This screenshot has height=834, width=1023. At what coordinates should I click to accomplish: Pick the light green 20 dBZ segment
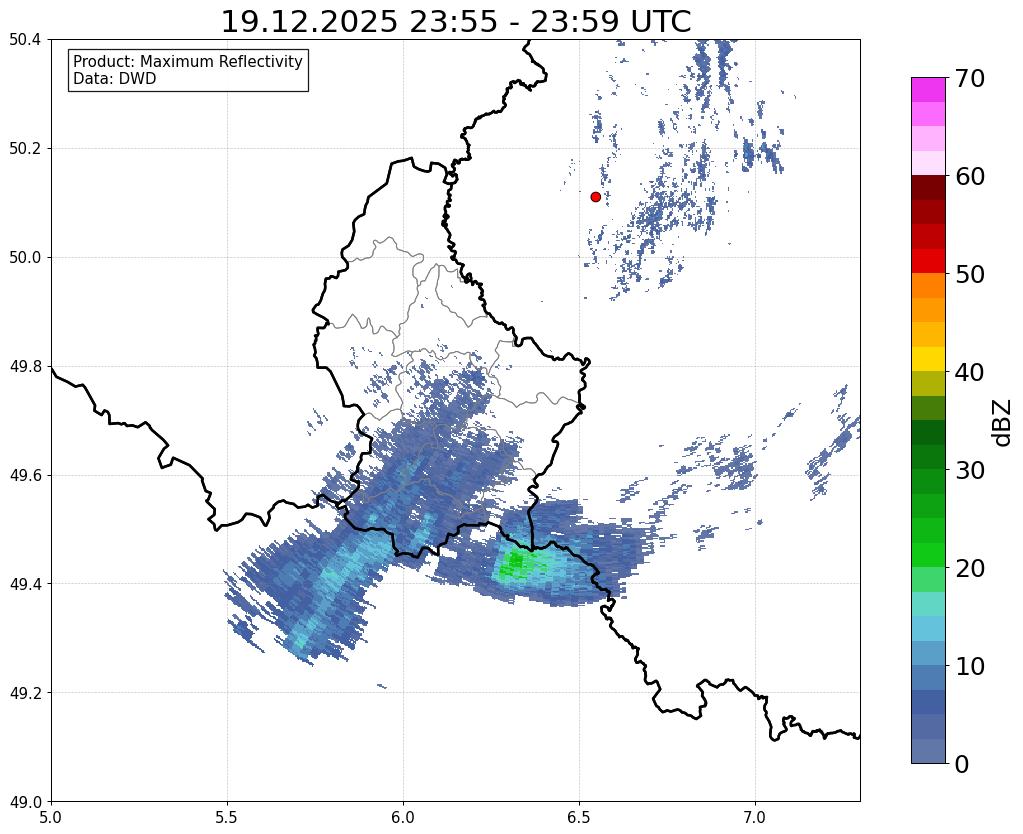(x=928, y=579)
